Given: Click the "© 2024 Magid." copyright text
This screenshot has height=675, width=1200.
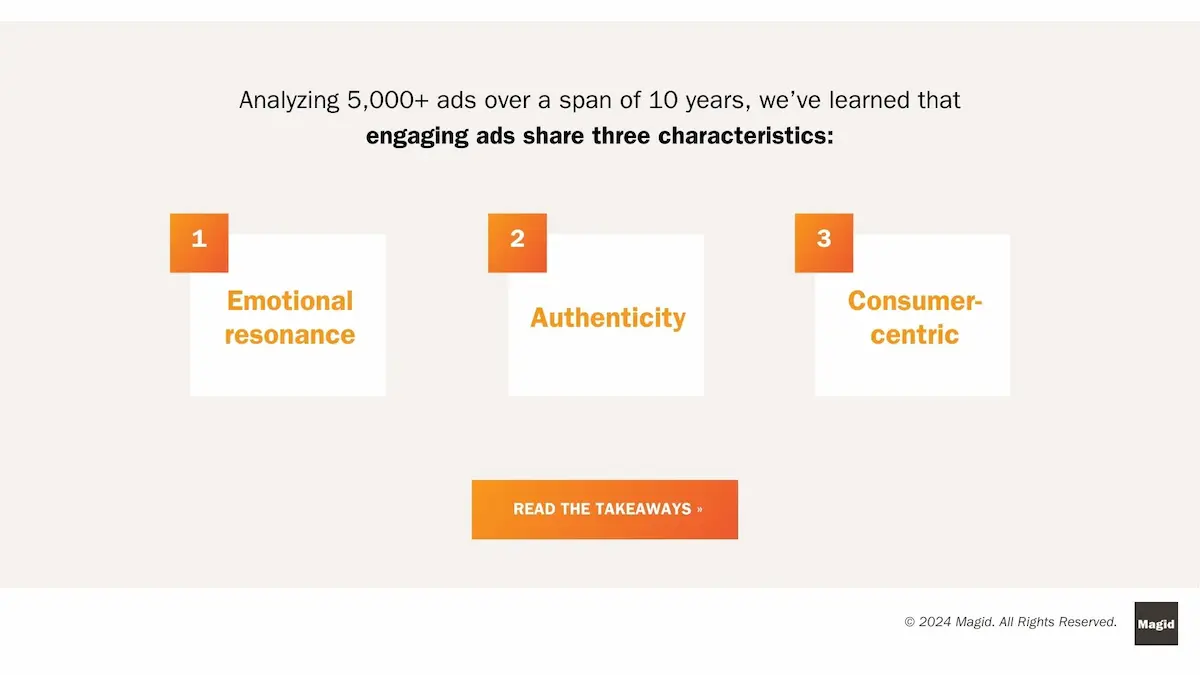Looking at the screenshot, I should pos(949,622).
